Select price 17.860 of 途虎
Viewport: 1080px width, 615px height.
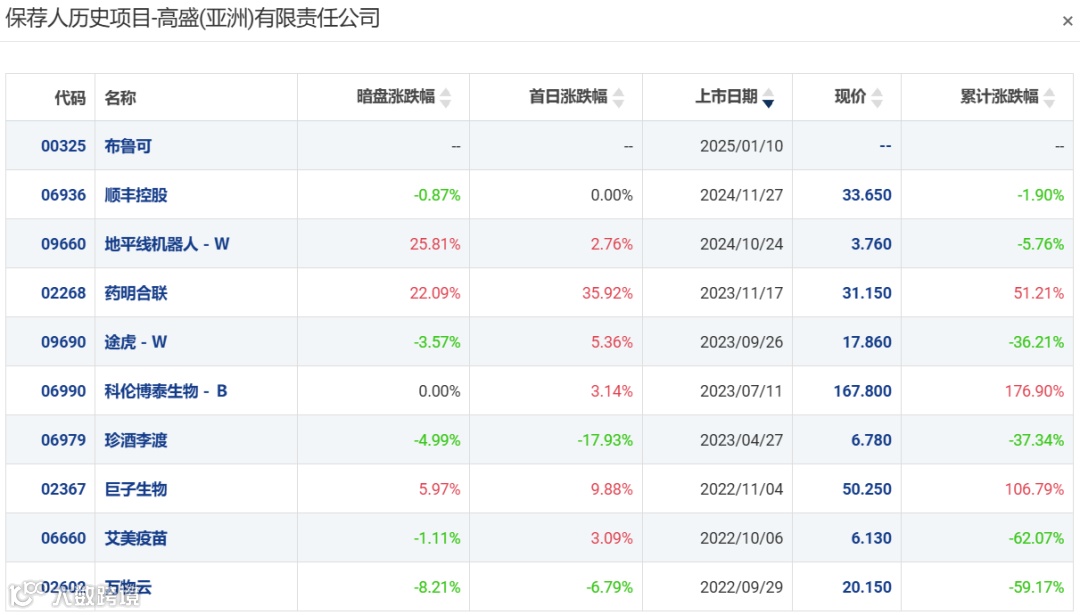[866, 342]
